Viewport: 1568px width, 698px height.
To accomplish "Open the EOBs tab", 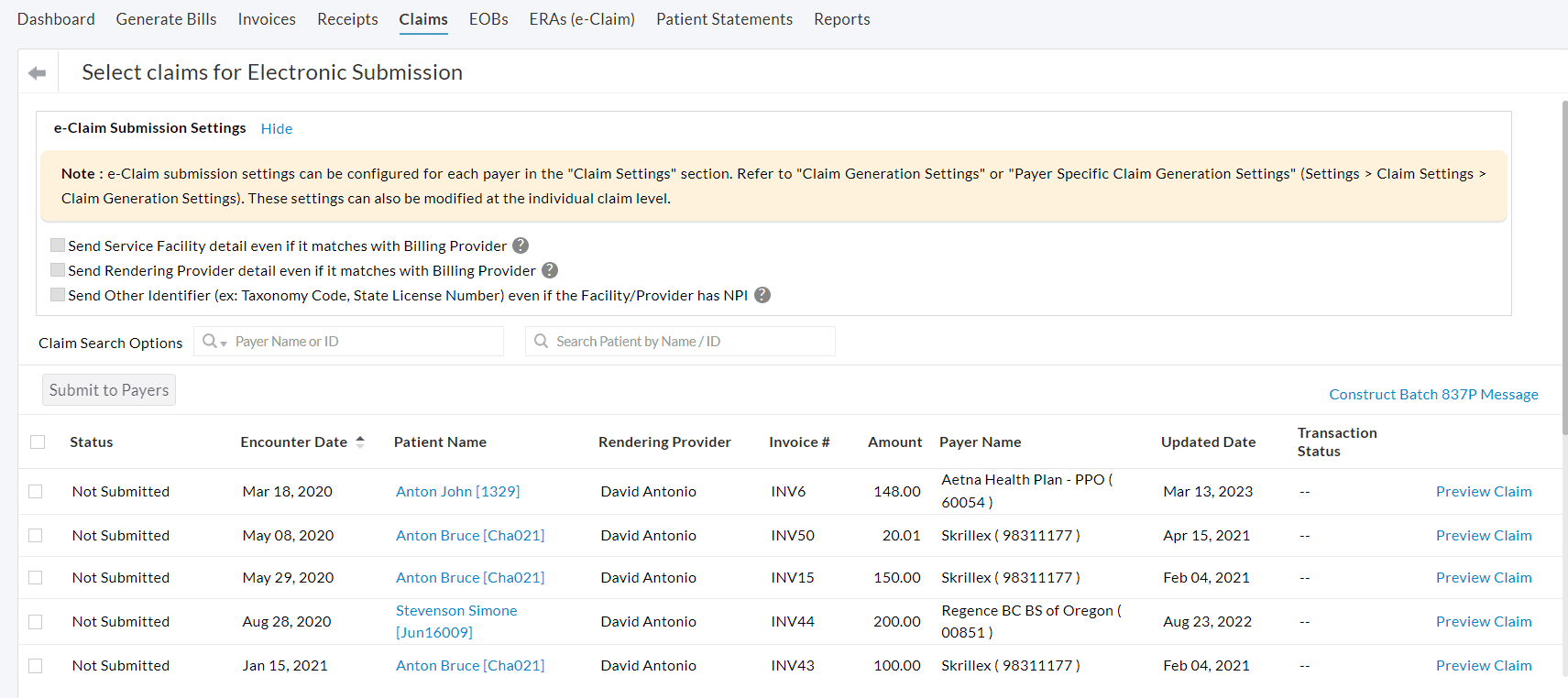I will pyautogui.click(x=488, y=19).
